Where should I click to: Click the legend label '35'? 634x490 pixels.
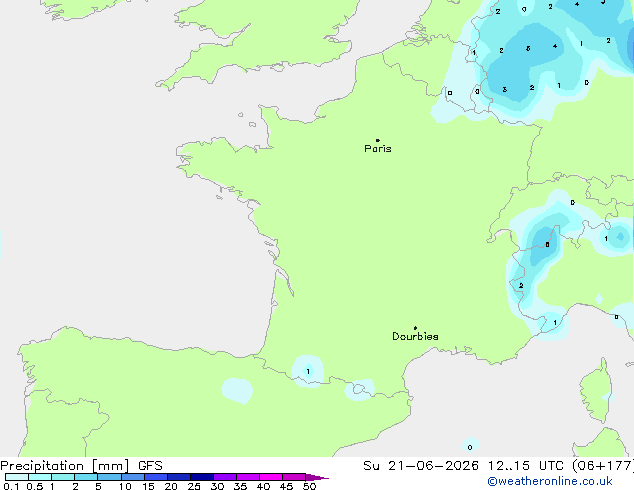point(240,486)
